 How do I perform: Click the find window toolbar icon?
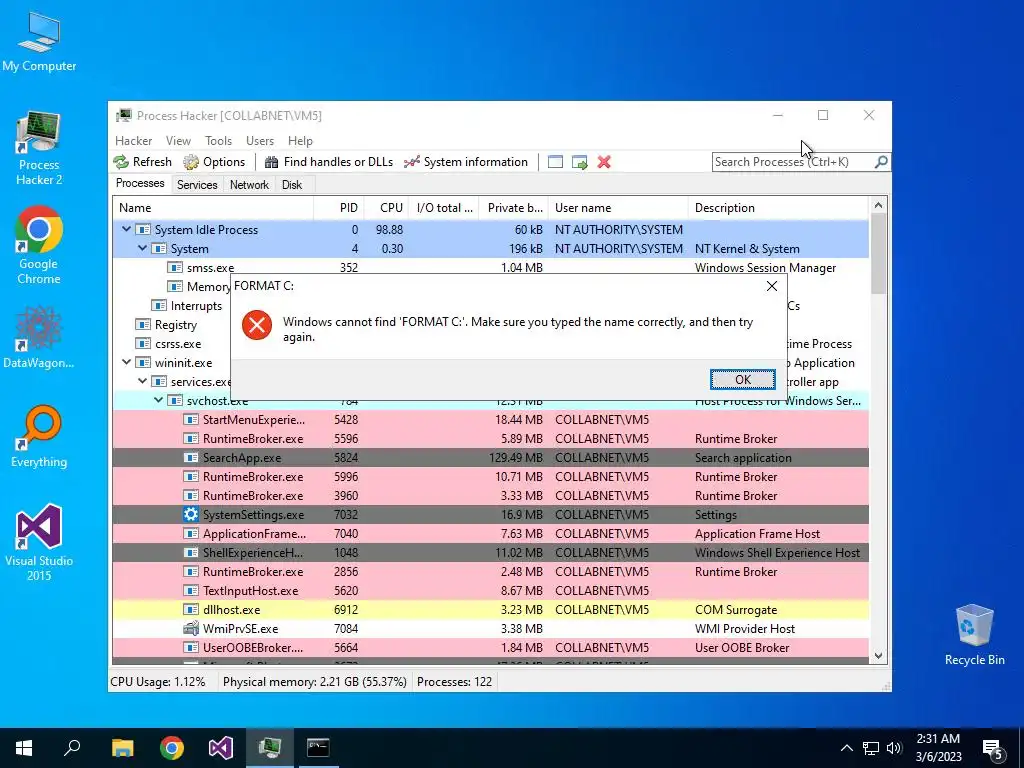click(x=555, y=162)
